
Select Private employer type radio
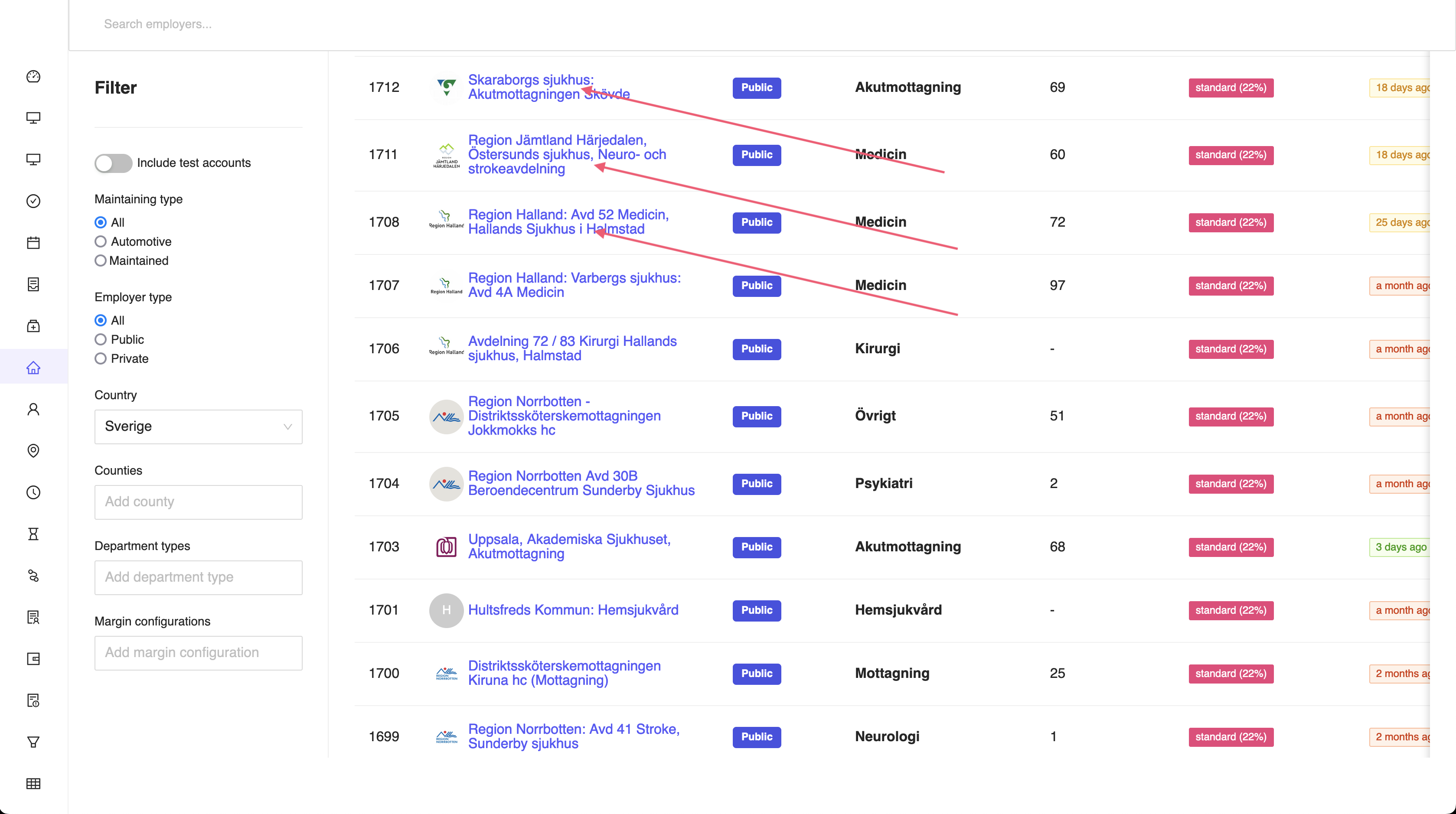tap(101, 359)
